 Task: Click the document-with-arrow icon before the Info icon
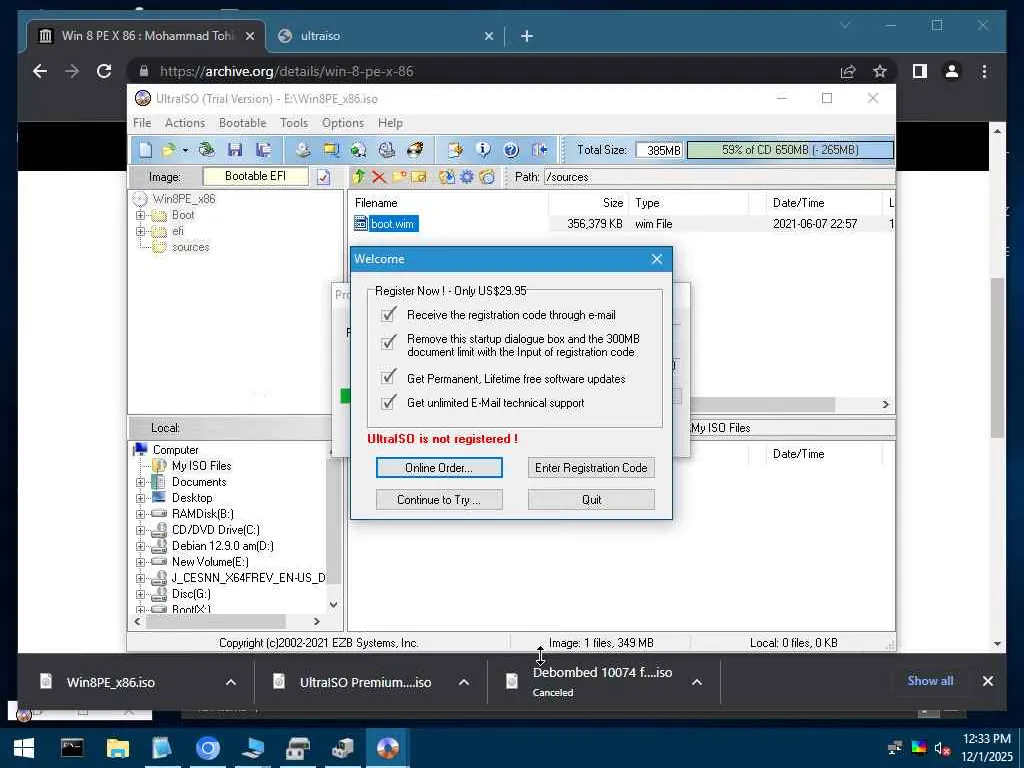455,150
